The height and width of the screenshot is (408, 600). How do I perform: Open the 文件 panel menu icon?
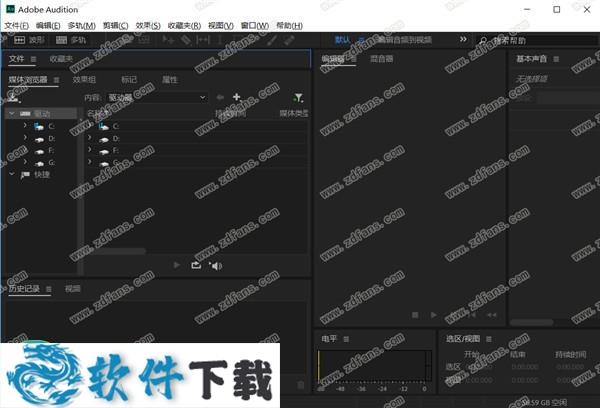click(33, 59)
